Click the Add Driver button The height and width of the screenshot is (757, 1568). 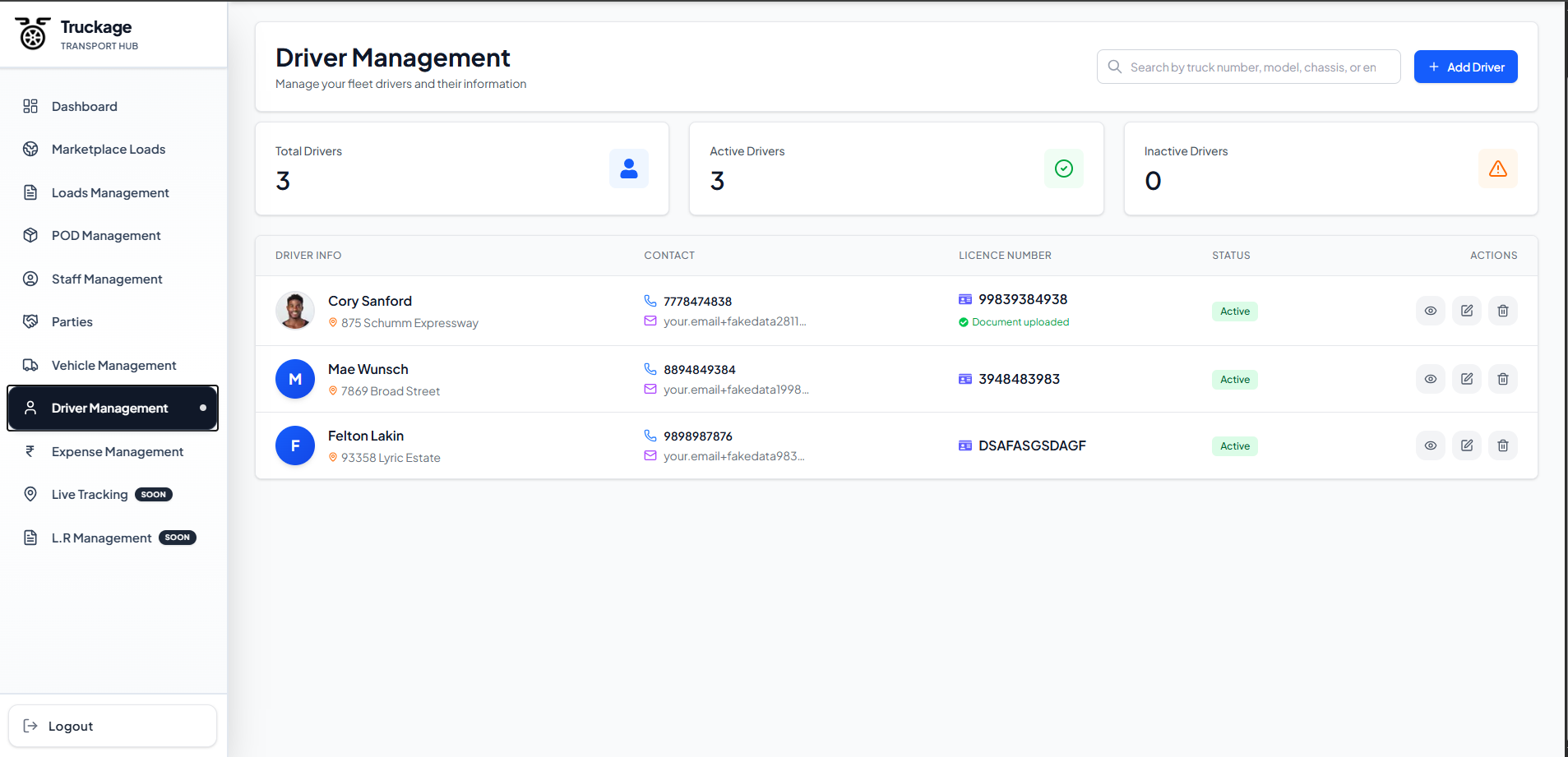pyautogui.click(x=1465, y=67)
